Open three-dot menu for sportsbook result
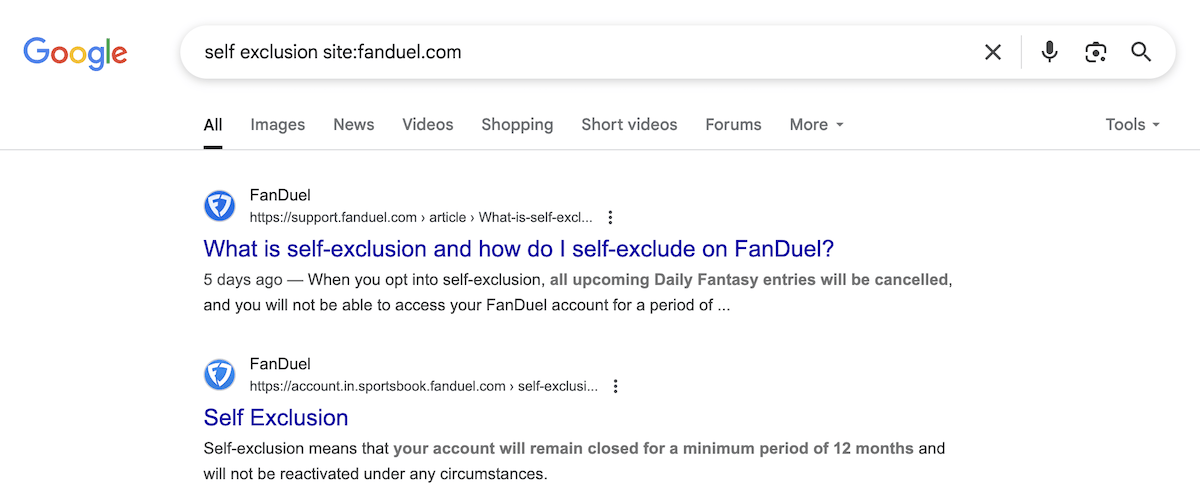 (616, 386)
